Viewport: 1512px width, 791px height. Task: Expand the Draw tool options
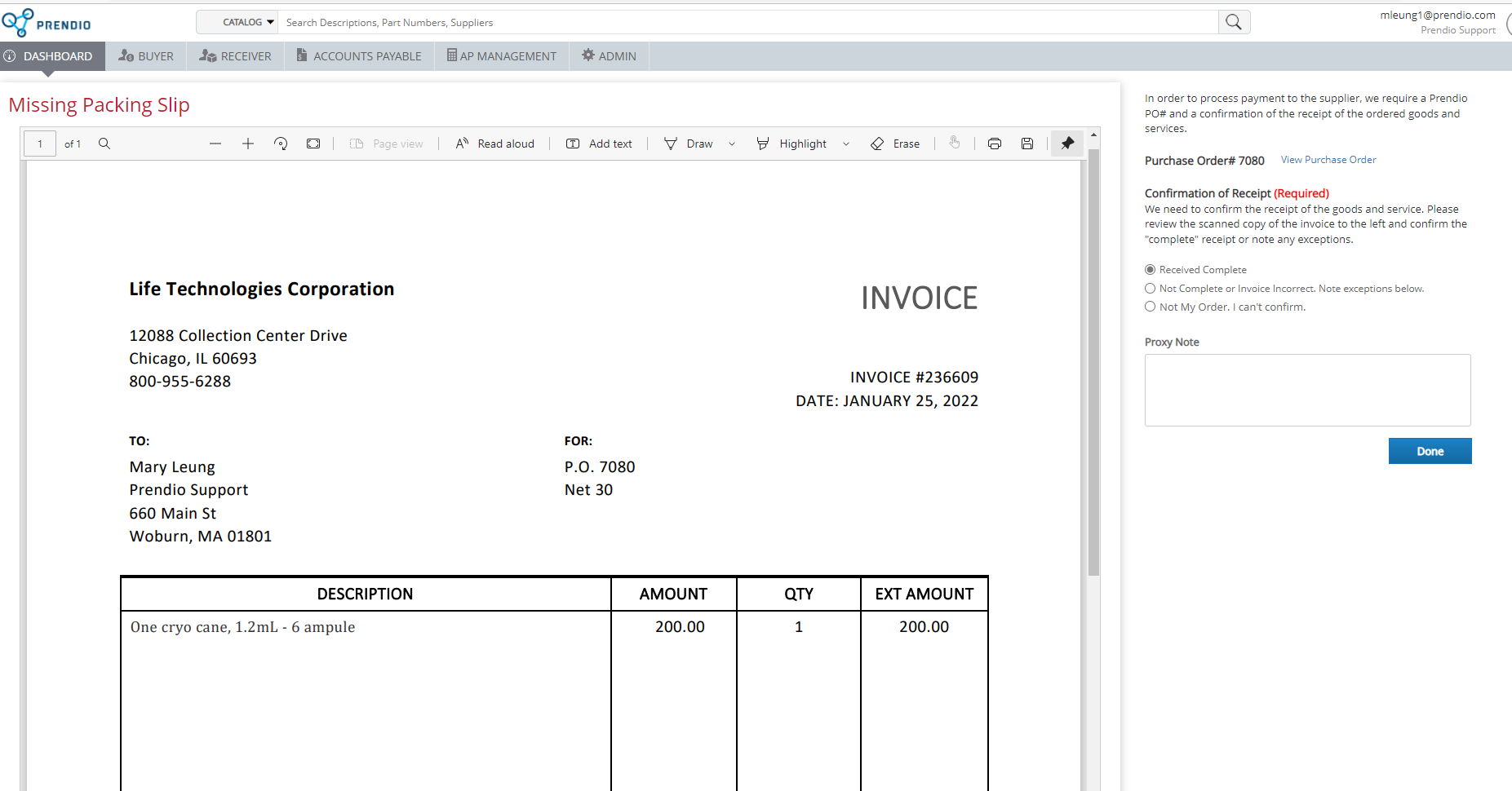[x=732, y=143]
